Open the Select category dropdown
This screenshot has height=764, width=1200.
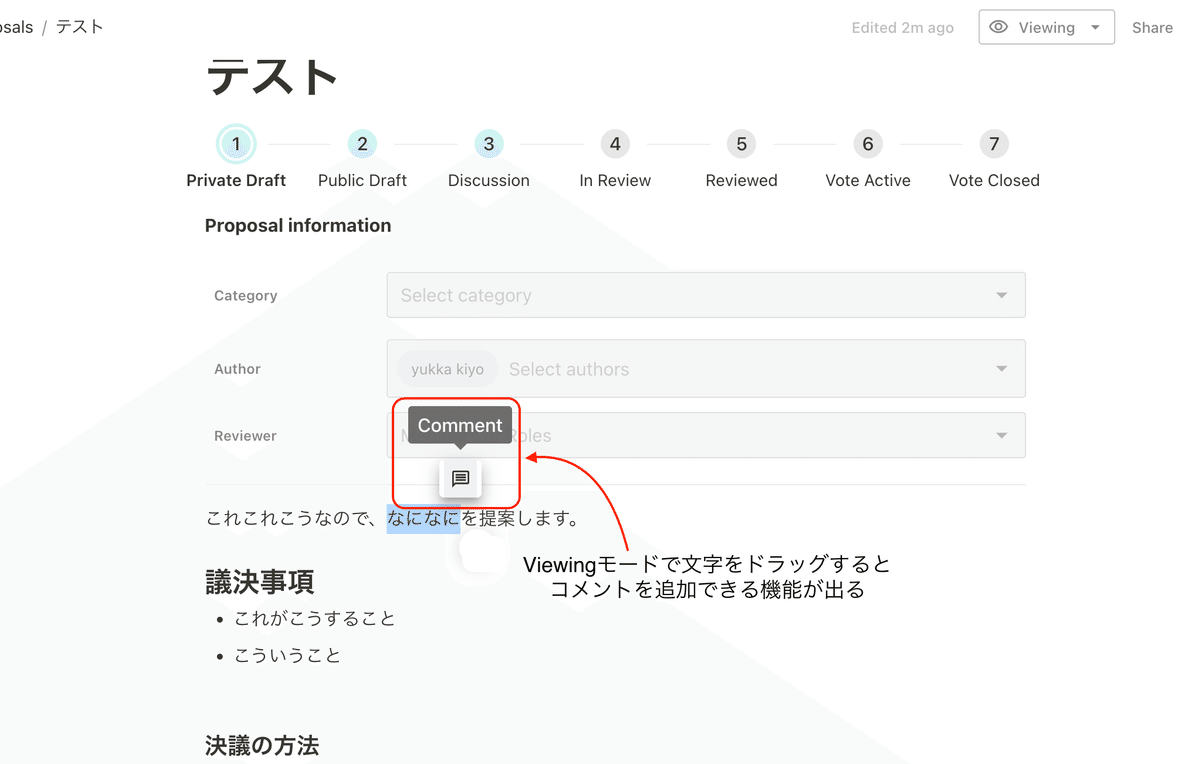point(706,295)
